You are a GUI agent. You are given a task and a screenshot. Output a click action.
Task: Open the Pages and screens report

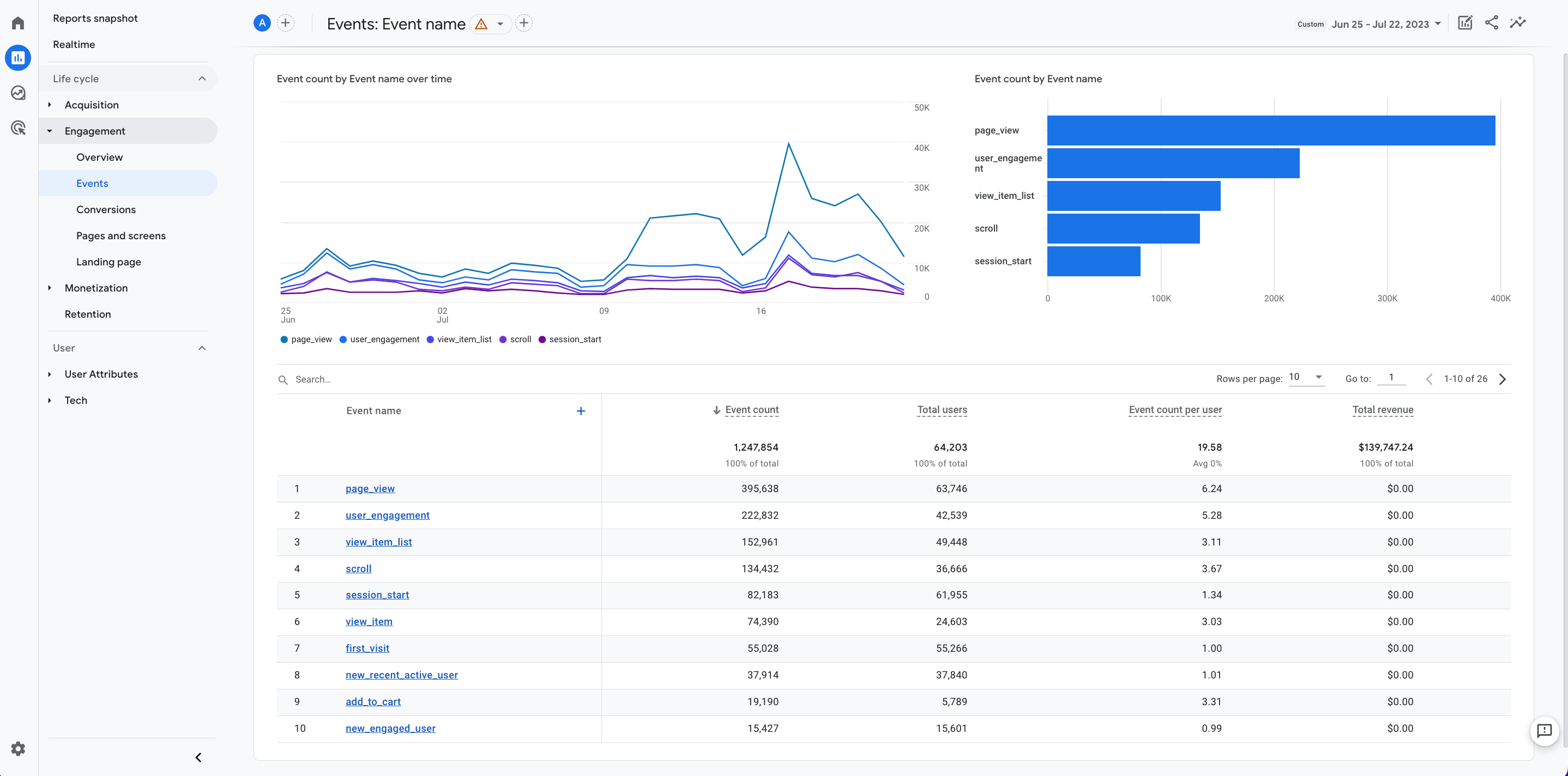[x=121, y=235]
